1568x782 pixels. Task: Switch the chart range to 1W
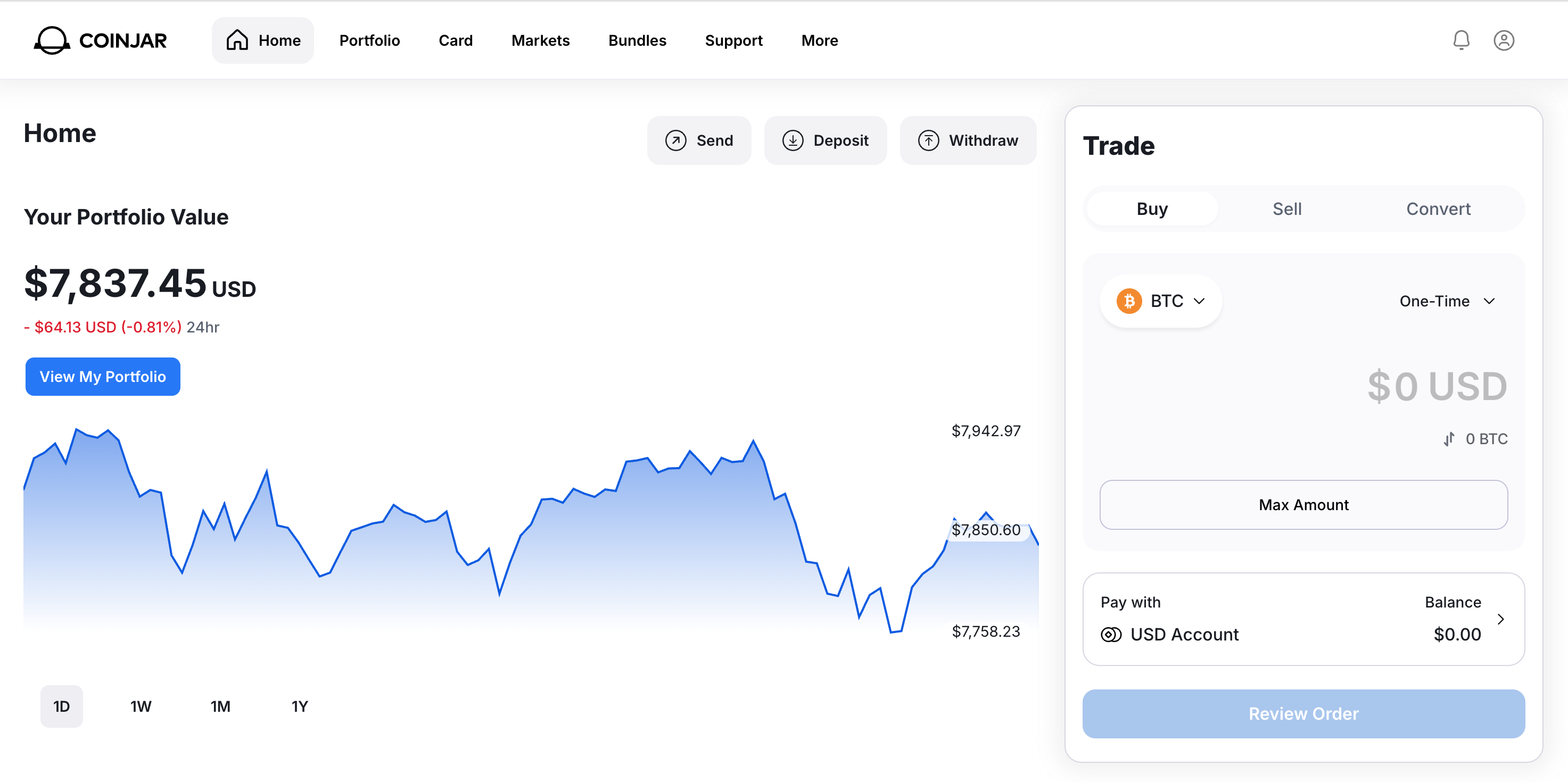pyautogui.click(x=141, y=706)
